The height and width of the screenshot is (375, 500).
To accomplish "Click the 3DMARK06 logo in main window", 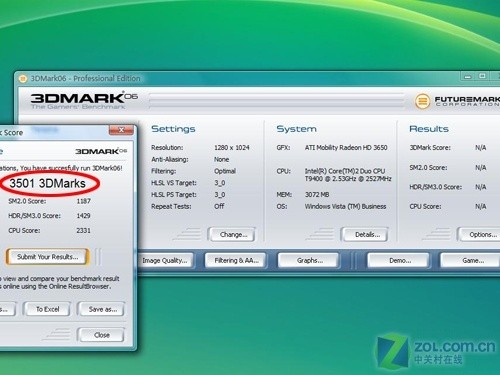I will coord(84,100).
